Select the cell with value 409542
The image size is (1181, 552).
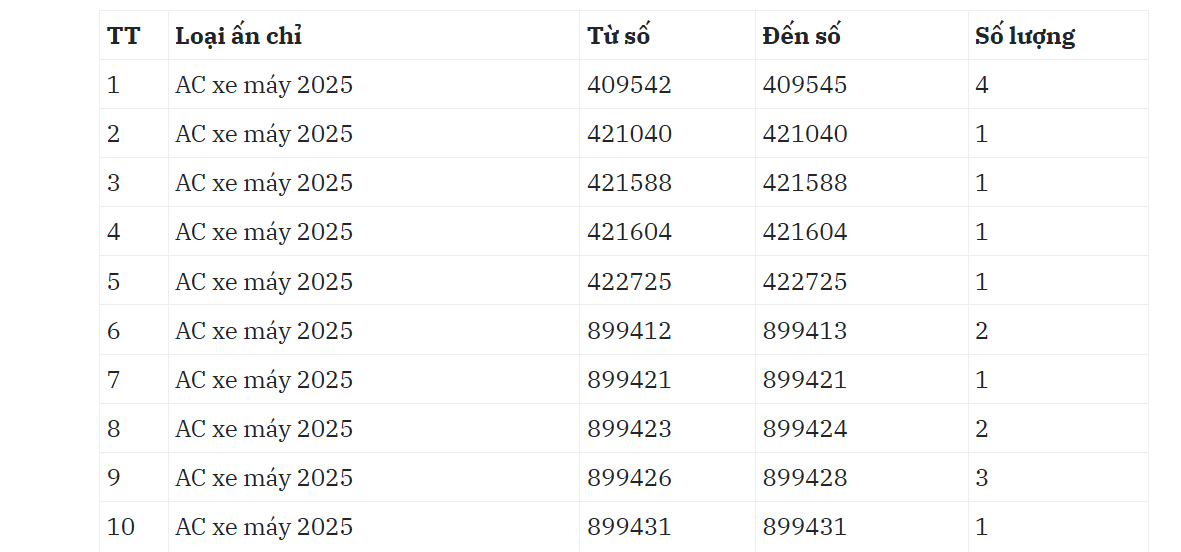tap(667, 84)
